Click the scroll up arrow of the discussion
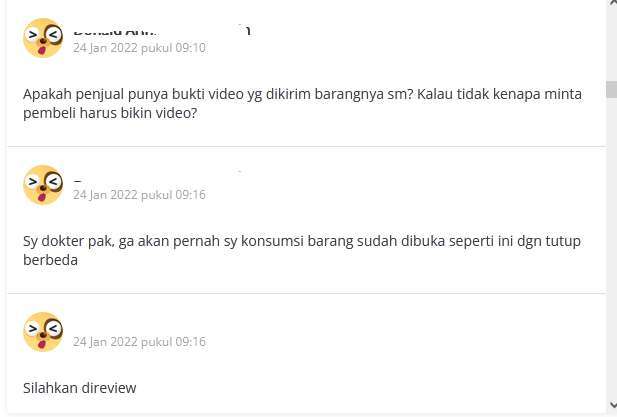This screenshot has width=617, height=417. coord(612,3)
